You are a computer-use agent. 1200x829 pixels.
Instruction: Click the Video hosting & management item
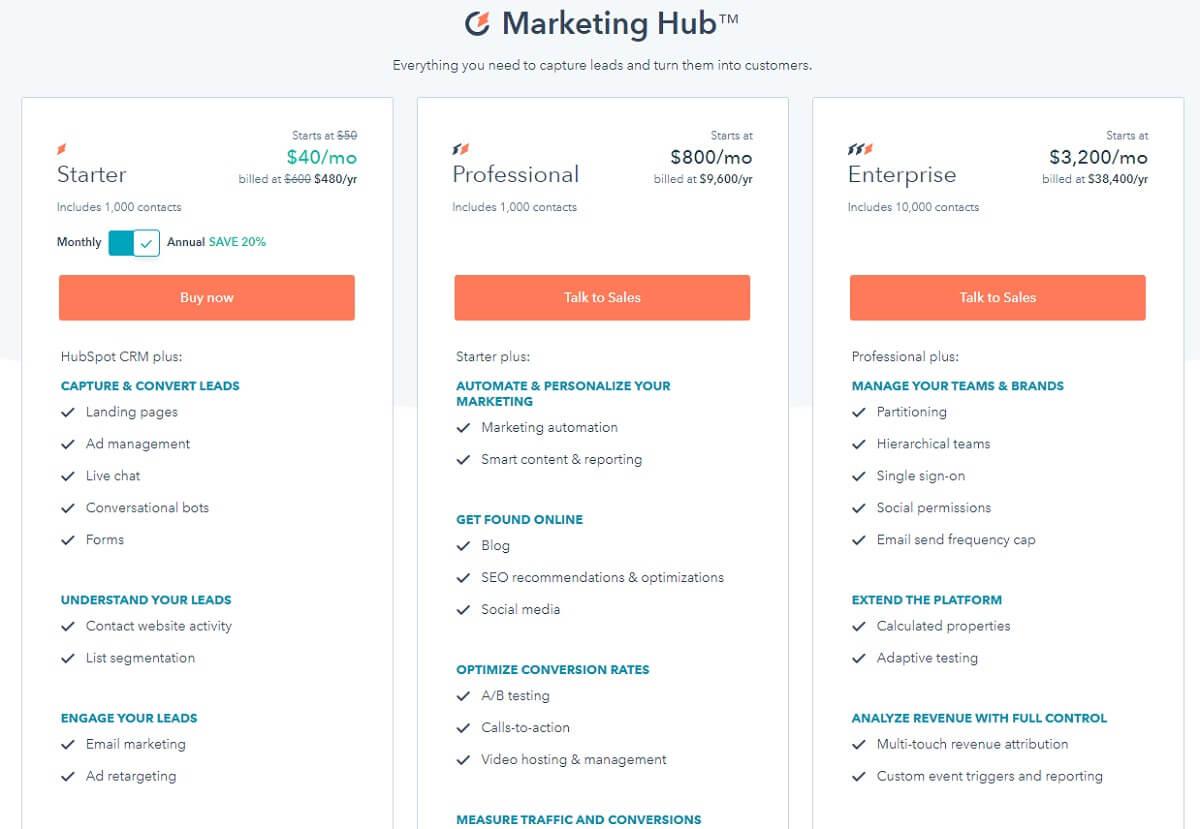pos(574,760)
